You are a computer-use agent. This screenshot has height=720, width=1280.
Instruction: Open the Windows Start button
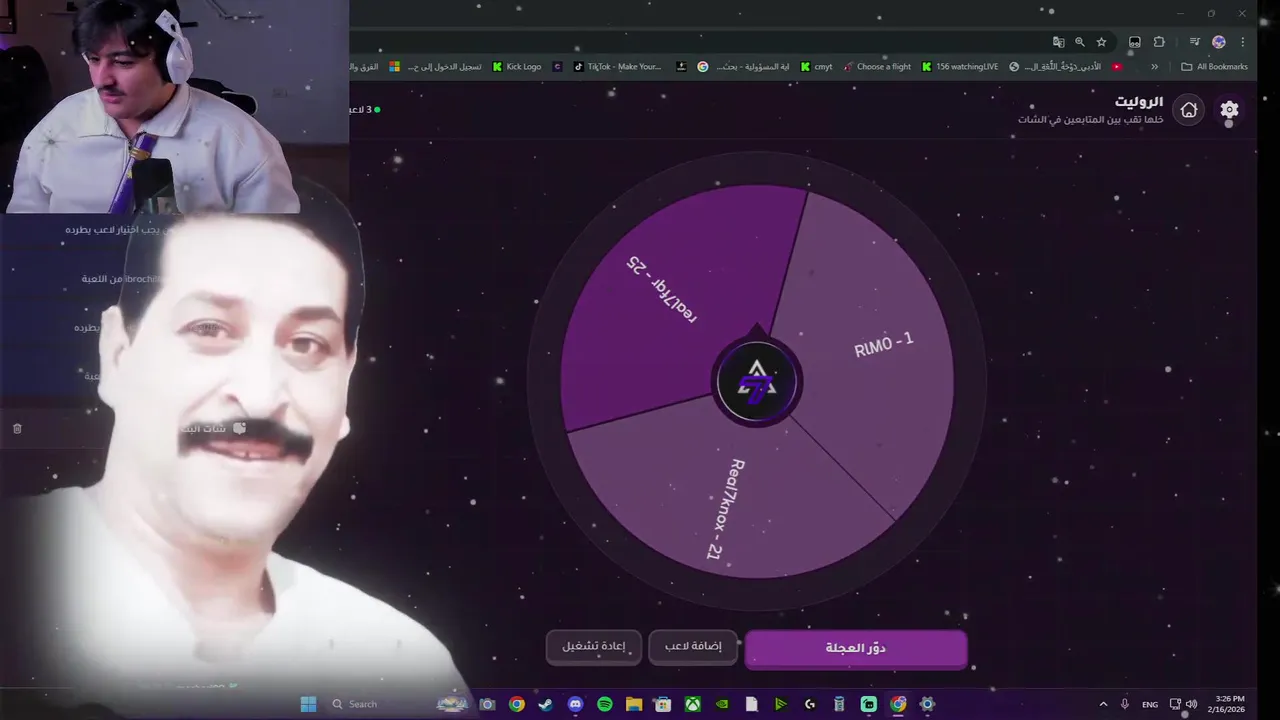[308, 704]
